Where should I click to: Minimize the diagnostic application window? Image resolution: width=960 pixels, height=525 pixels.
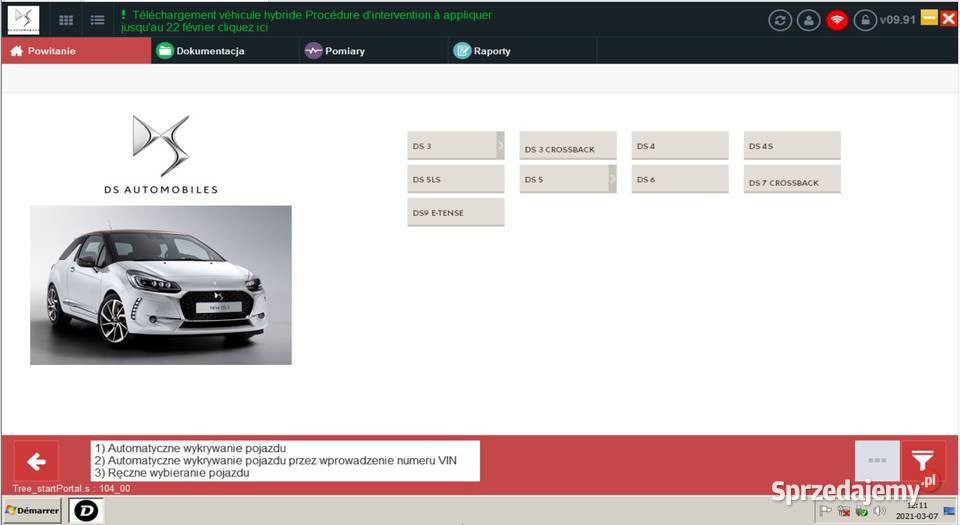(929, 18)
